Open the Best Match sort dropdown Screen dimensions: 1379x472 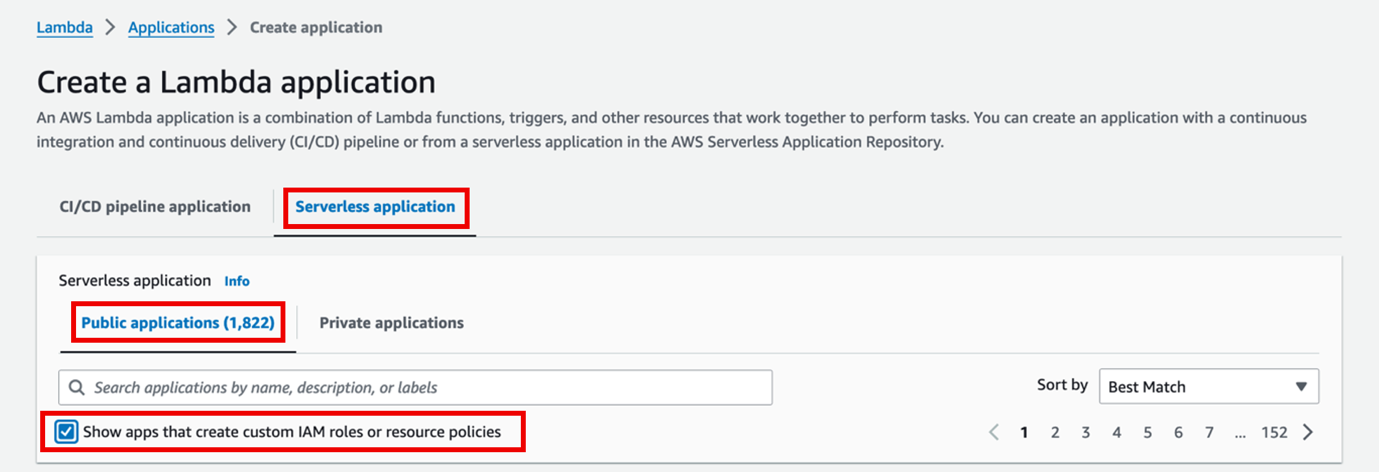point(1208,386)
